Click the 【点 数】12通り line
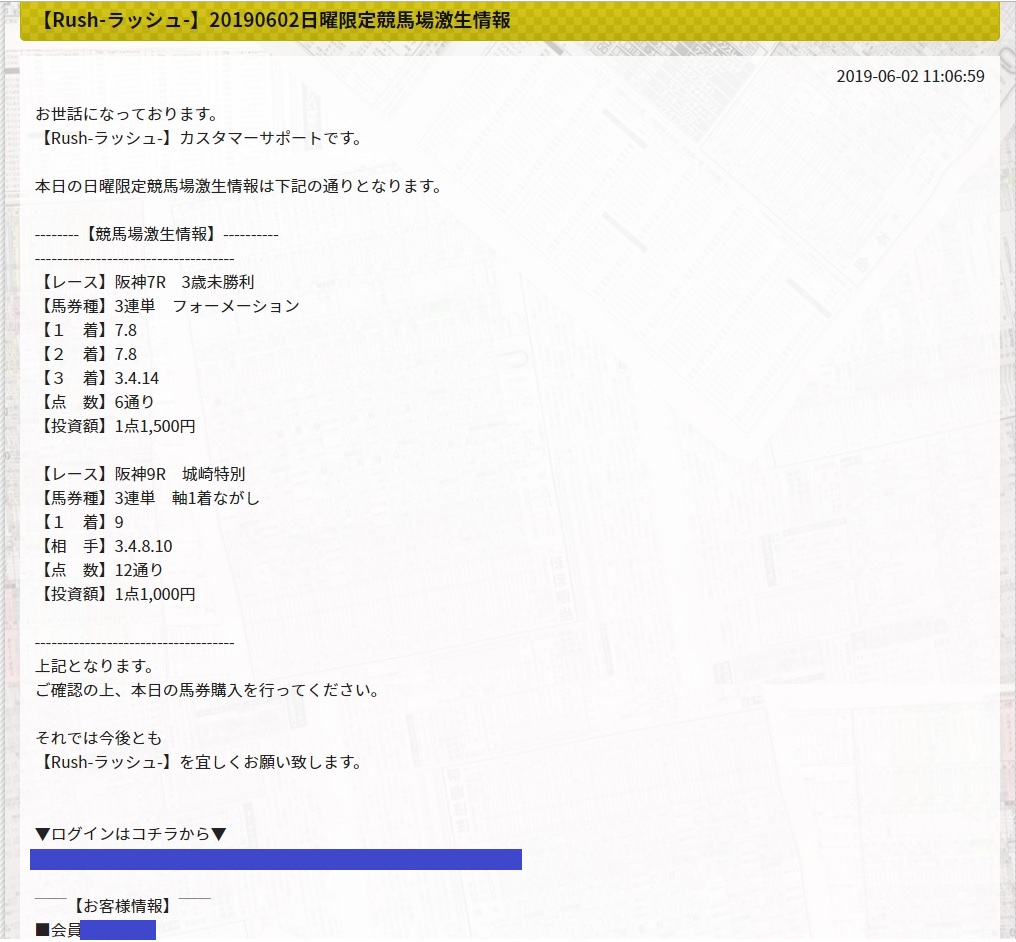Screen dimensions: 1016x942 tap(100, 570)
